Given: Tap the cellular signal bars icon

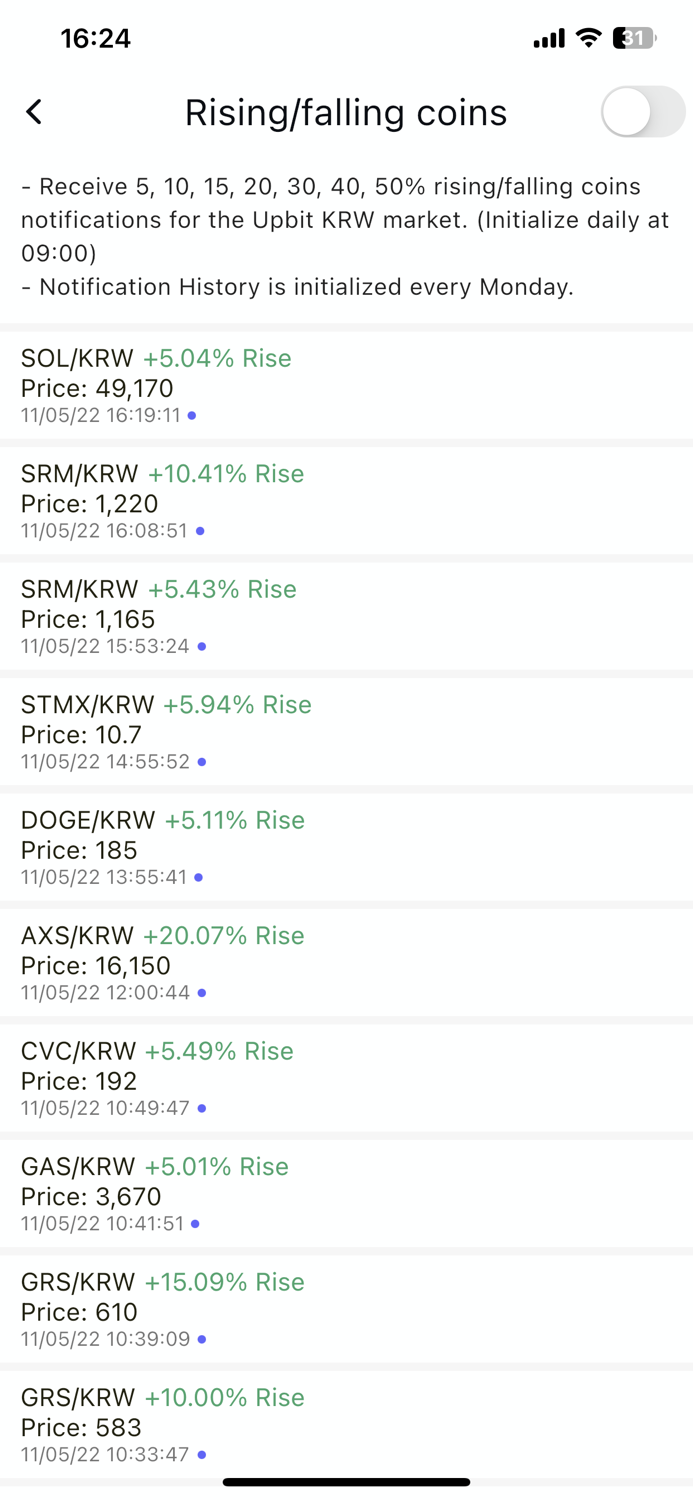Looking at the screenshot, I should tap(548, 38).
